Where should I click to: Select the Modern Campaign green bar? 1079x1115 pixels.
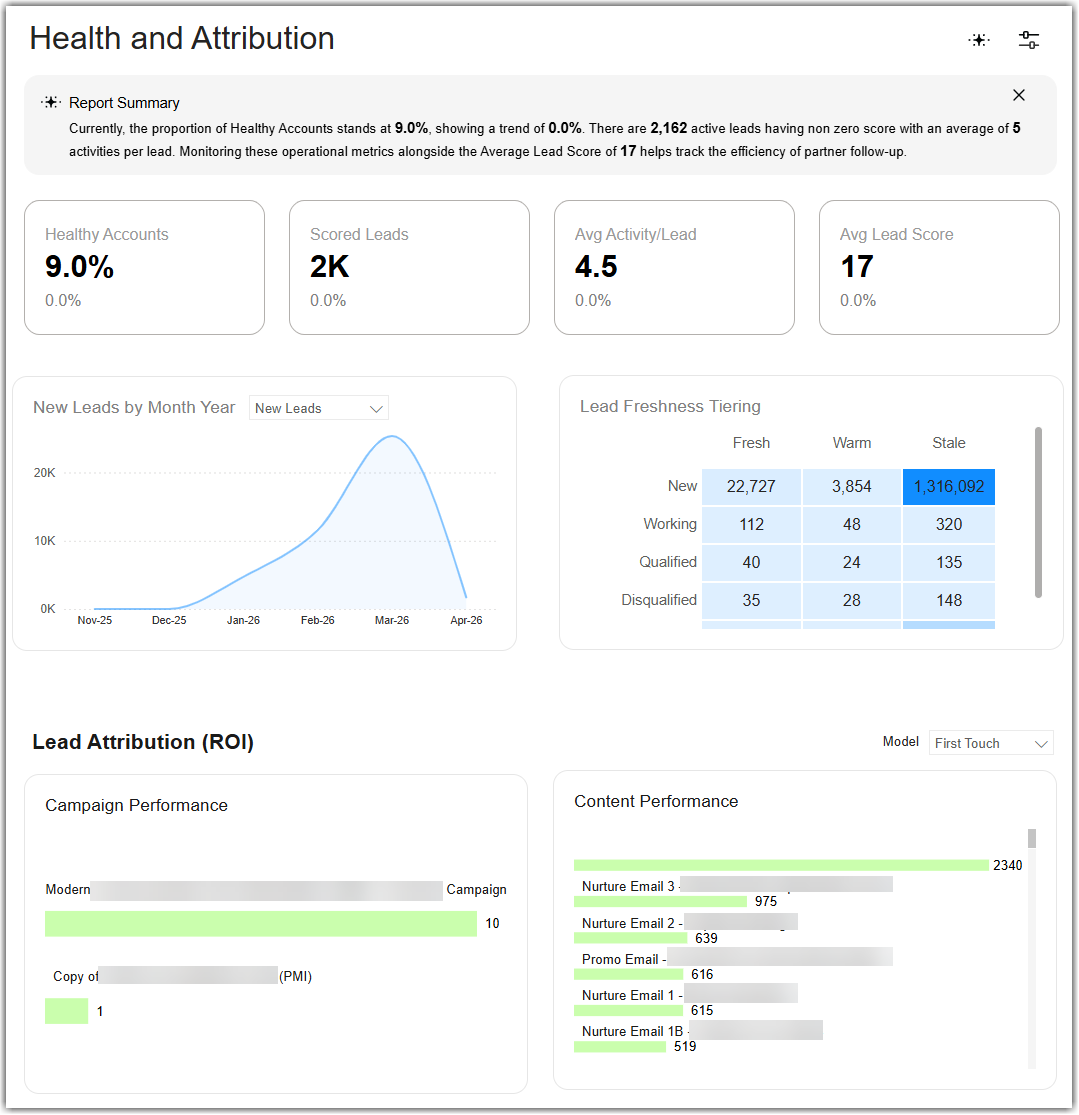point(261,924)
